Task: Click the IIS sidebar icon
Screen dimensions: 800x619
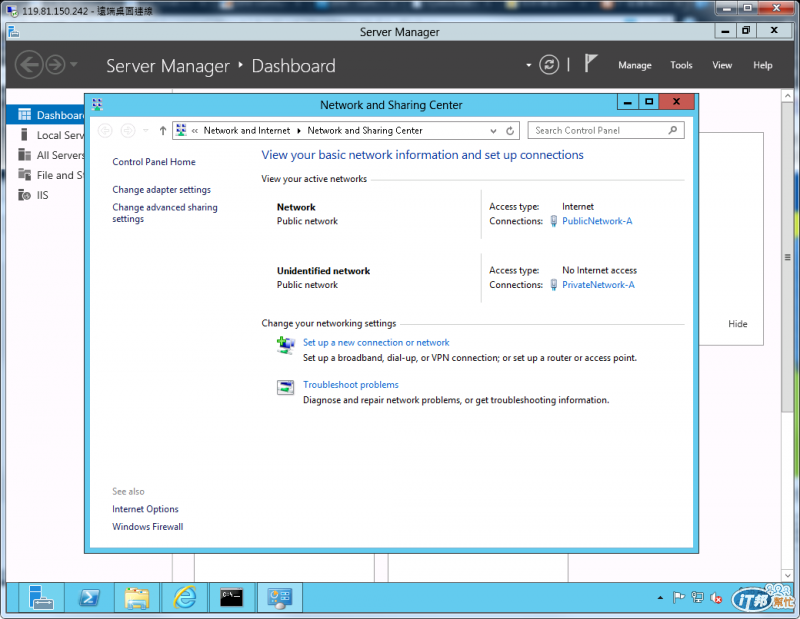Action: (24, 195)
